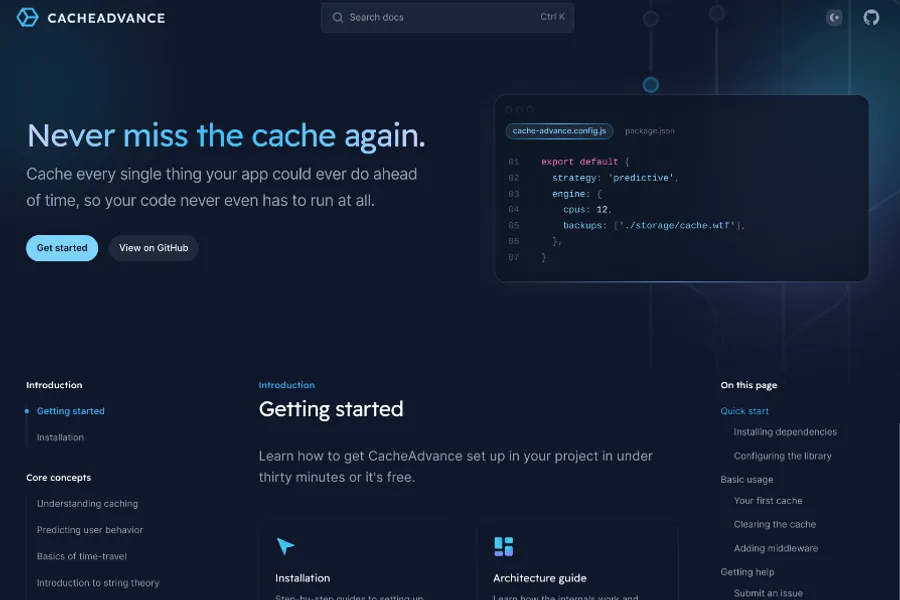Toggle the dark/light theme switcher
The height and width of the screenshot is (600, 900).
pyautogui.click(x=834, y=17)
